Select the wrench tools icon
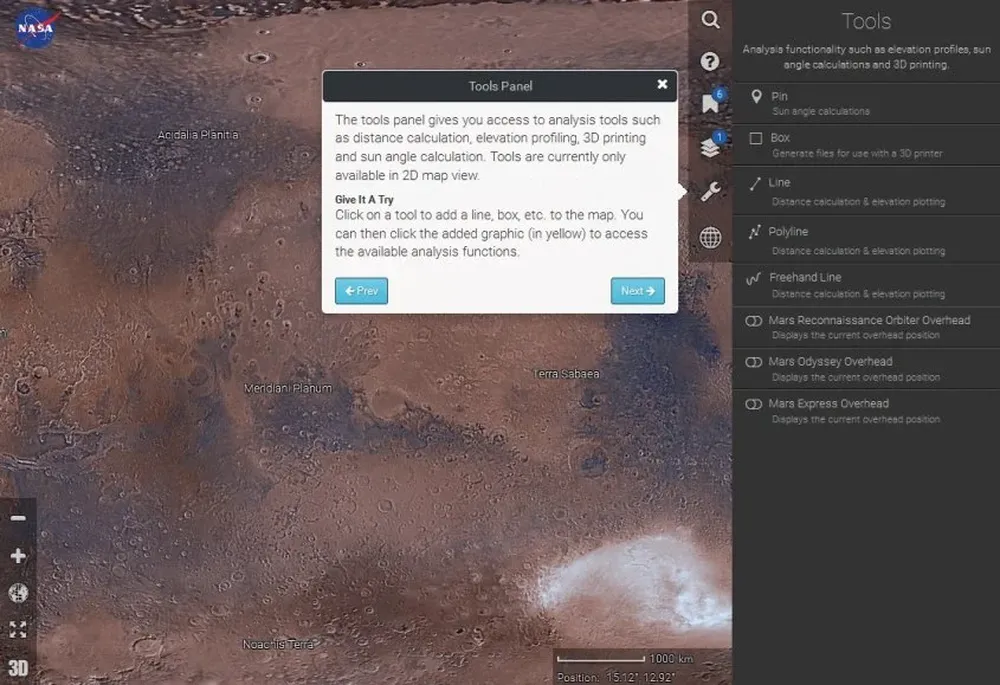The image size is (1000, 685). (710, 192)
